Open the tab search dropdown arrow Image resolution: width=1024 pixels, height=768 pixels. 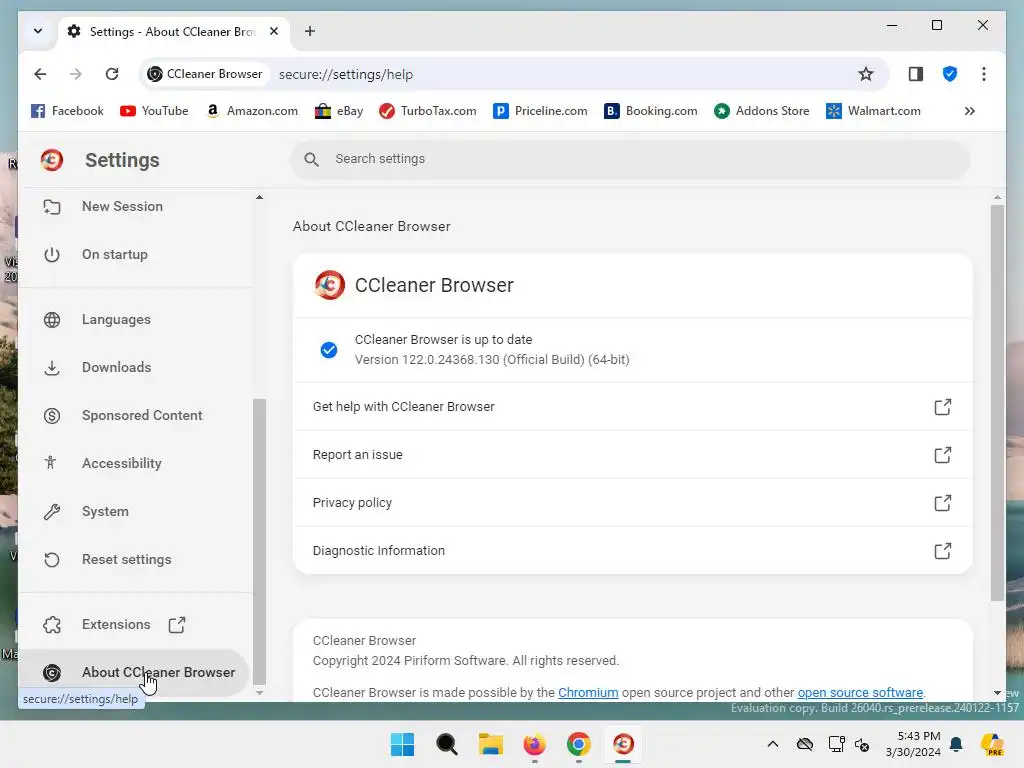(x=38, y=31)
